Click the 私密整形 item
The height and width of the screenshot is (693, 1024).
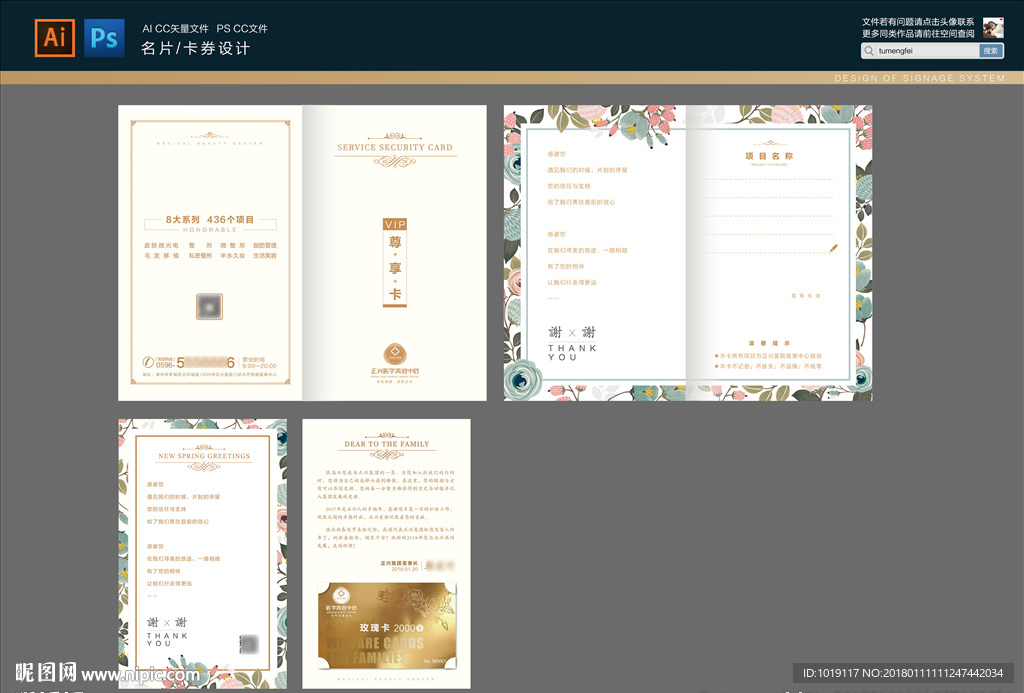[200, 256]
